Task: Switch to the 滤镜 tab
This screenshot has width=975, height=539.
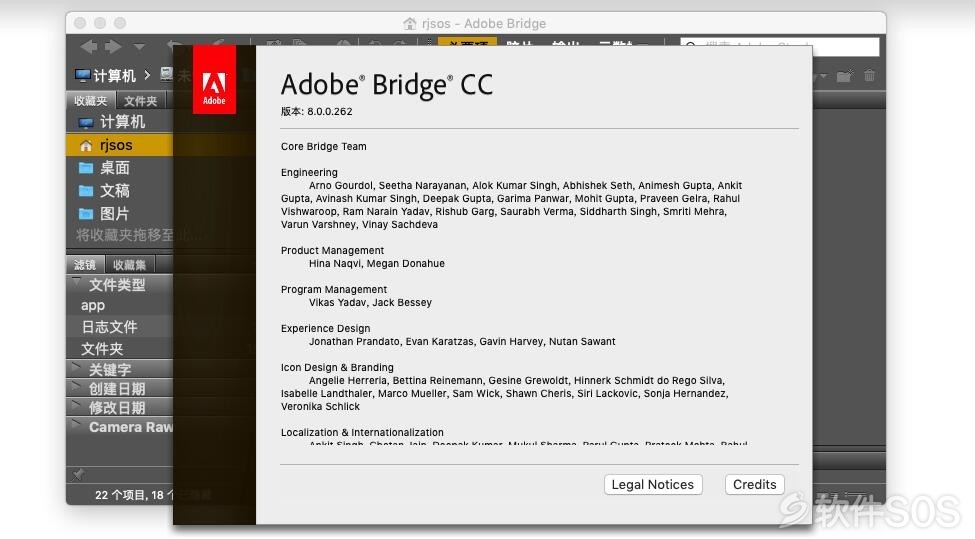Action: [85, 265]
